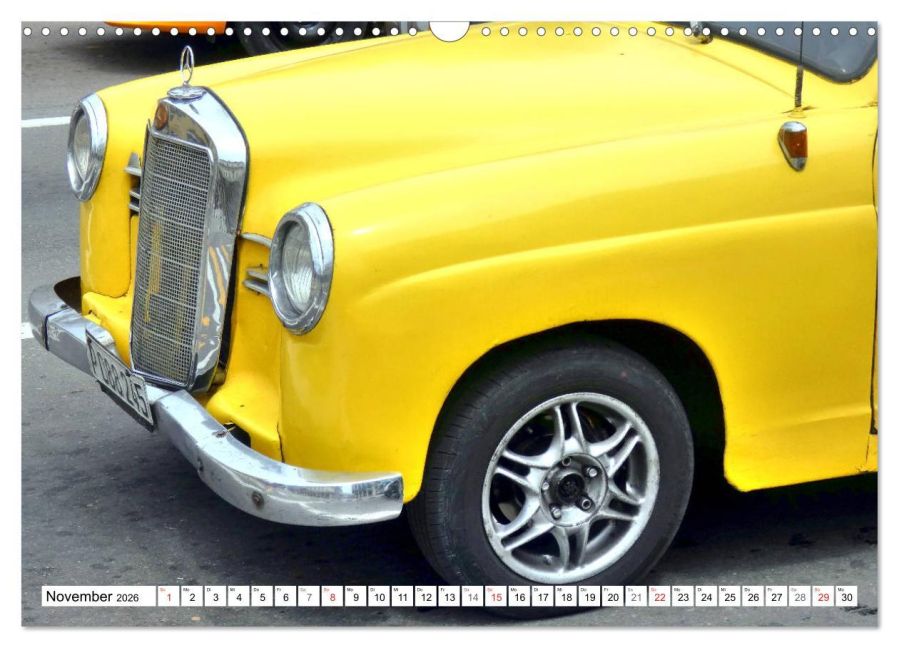The width and height of the screenshot is (899, 648).
Task: Pick red Sunday date 8
Action: coord(332,597)
